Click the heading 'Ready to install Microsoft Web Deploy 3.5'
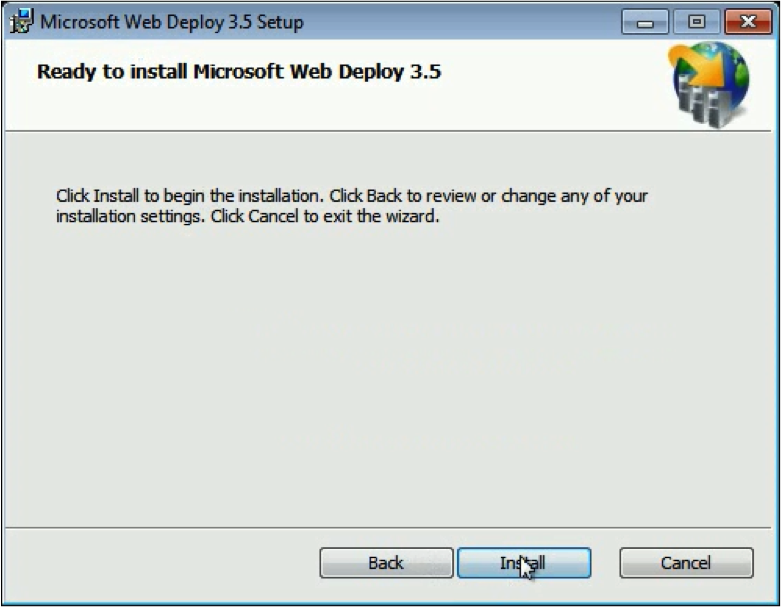Screen dimensions: 781x607 point(239,72)
